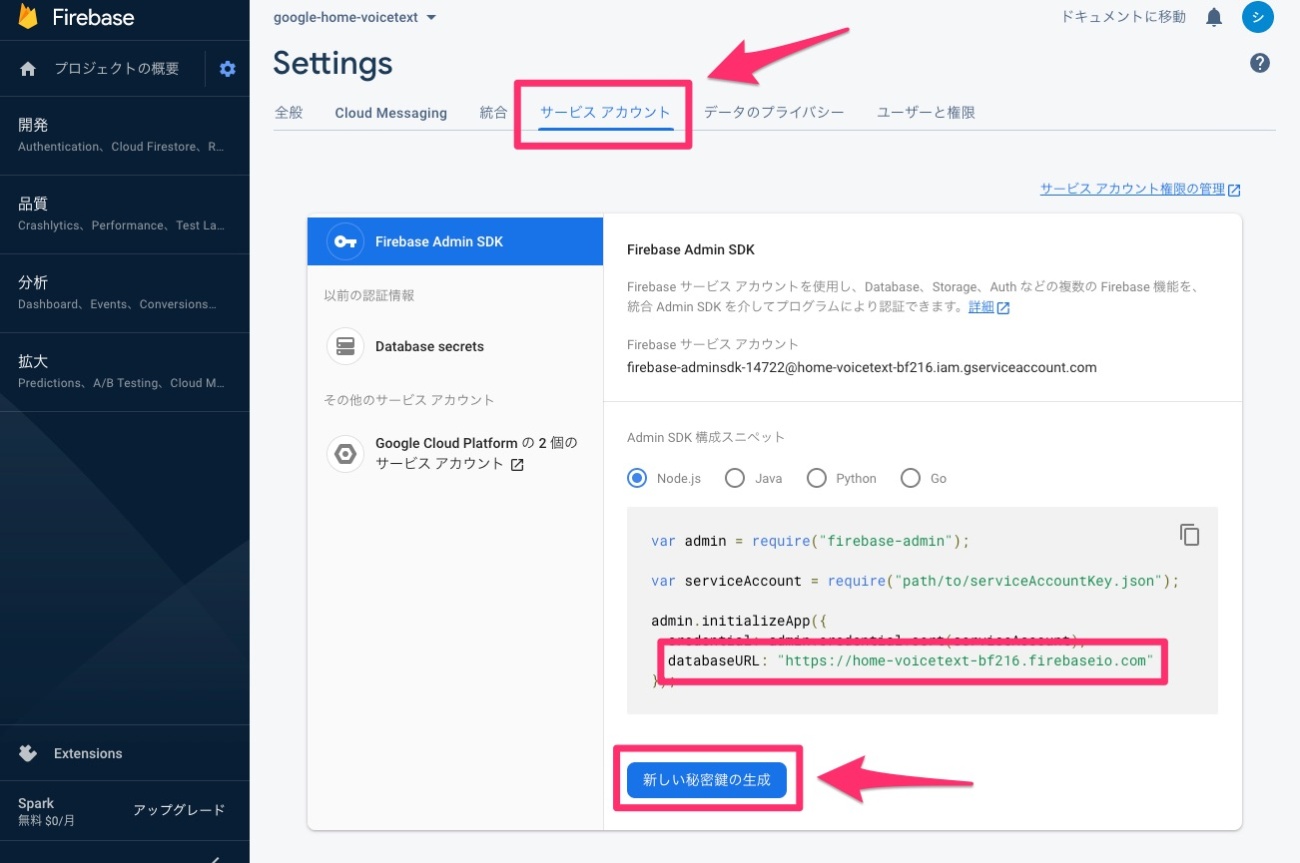
Task: Click the Settings page heading
Action: coord(332,64)
